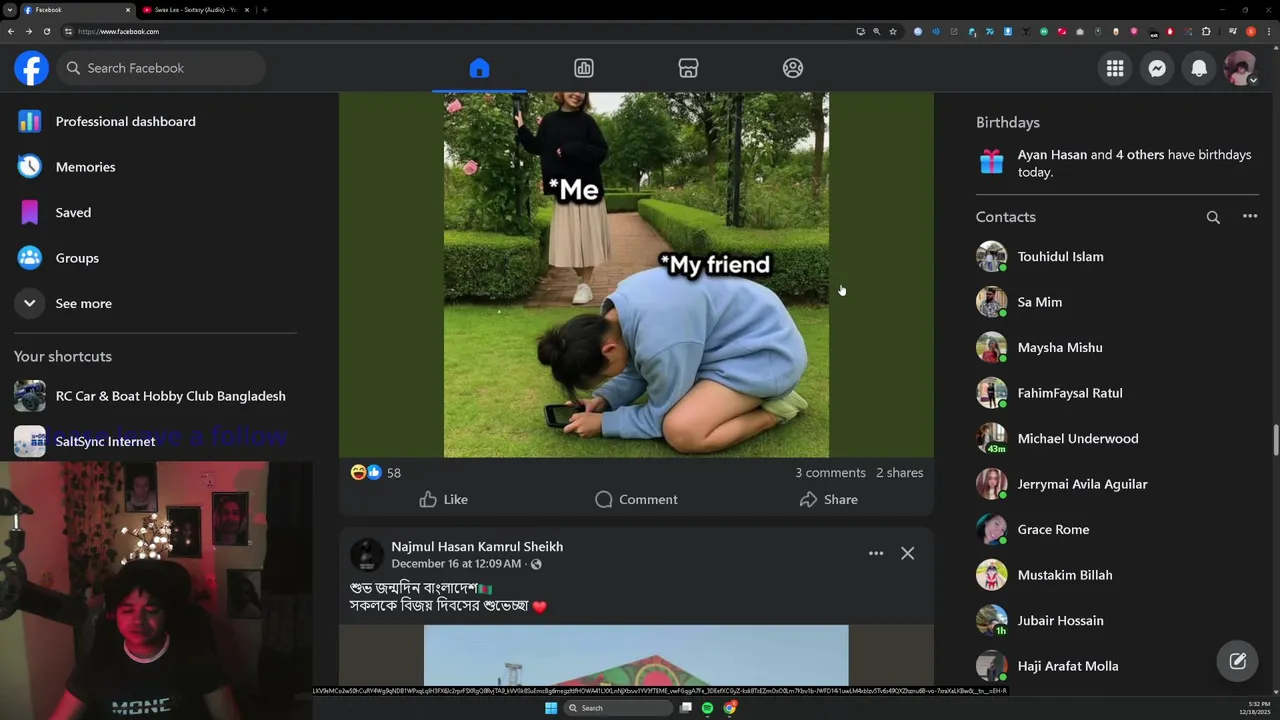This screenshot has height=720, width=1280.
Task: Open the birthdays notice for Ayan Hasan
Action: 1117,163
